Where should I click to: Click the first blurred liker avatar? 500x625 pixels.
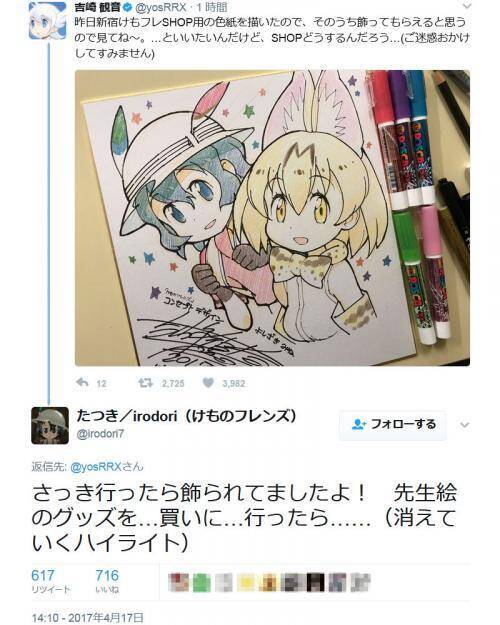pyautogui.click(x=177, y=582)
